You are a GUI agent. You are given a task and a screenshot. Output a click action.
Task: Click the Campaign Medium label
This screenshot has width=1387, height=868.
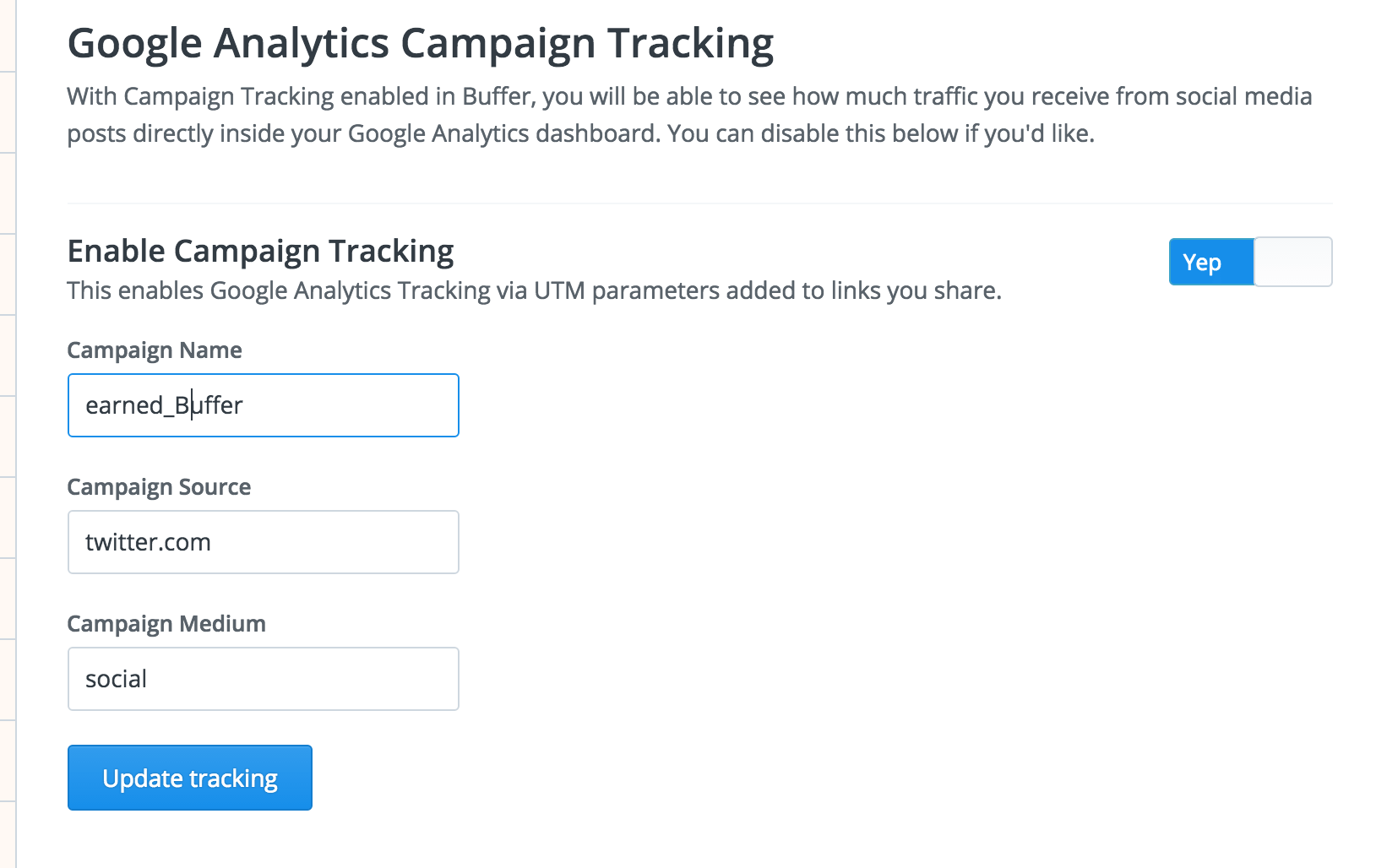tap(166, 623)
